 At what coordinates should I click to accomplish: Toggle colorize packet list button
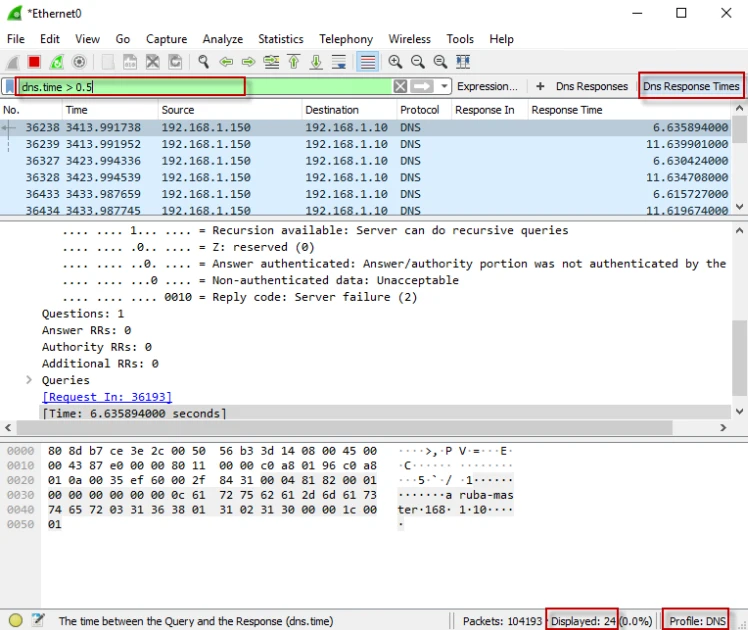pos(367,62)
